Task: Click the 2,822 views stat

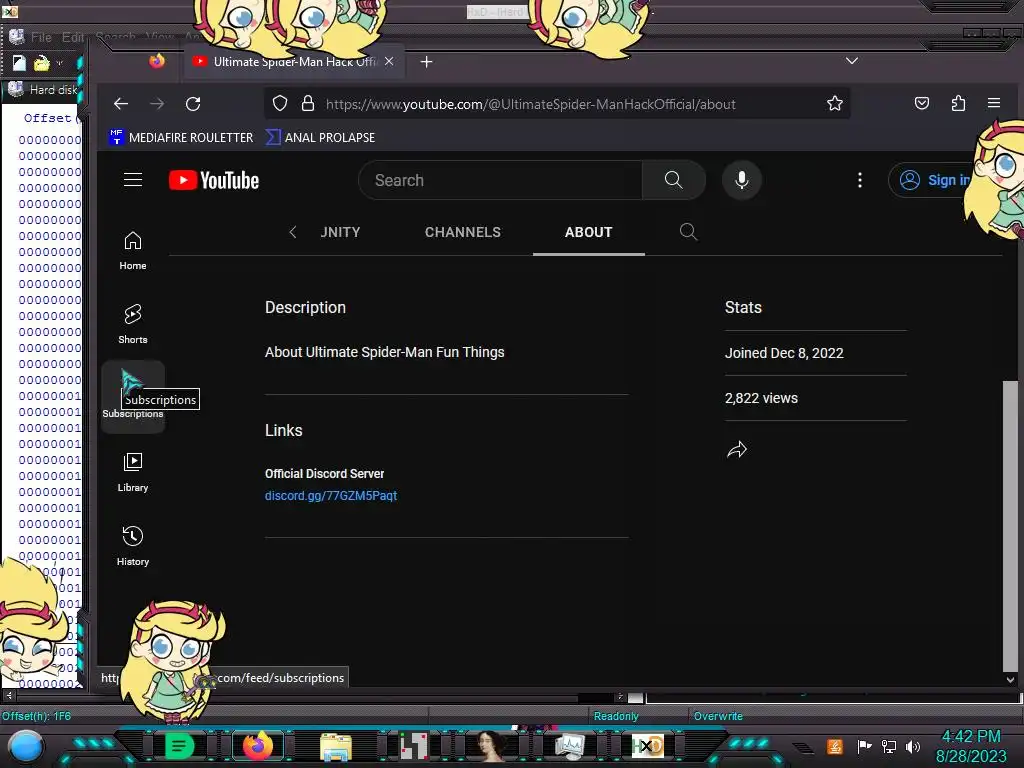Action: pyautogui.click(x=761, y=398)
